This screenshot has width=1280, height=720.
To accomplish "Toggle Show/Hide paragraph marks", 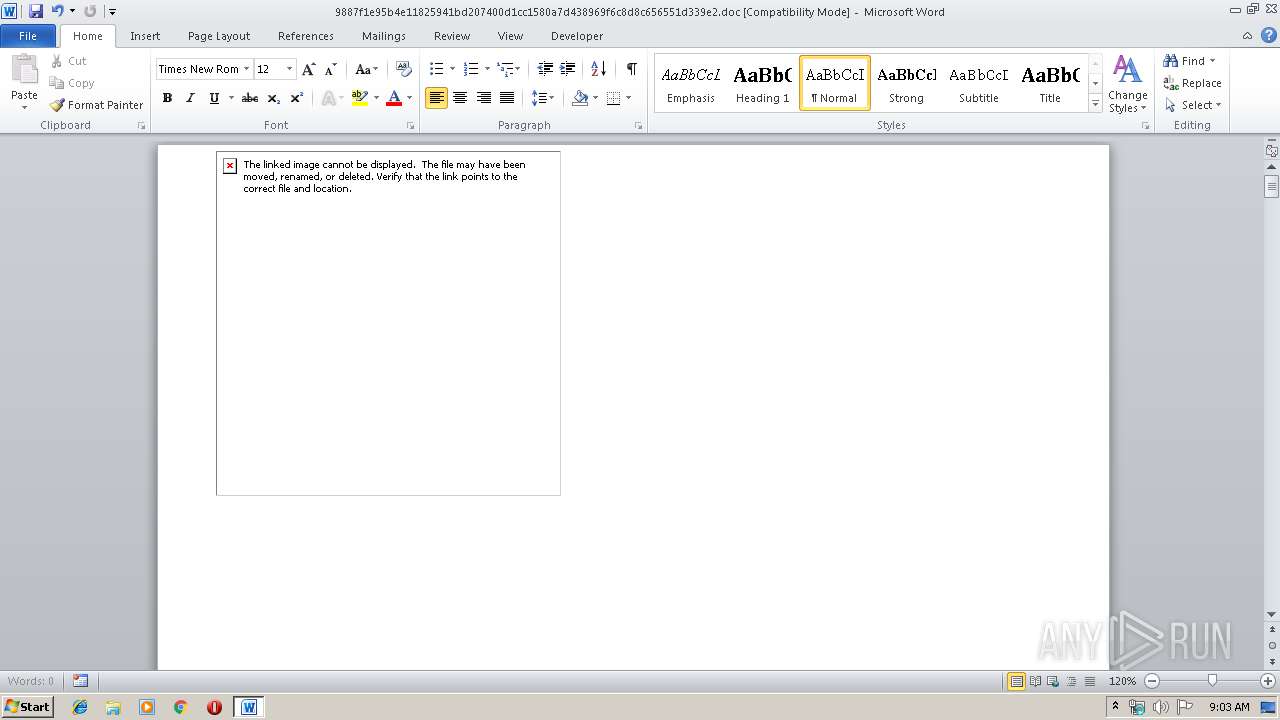I will (631, 69).
